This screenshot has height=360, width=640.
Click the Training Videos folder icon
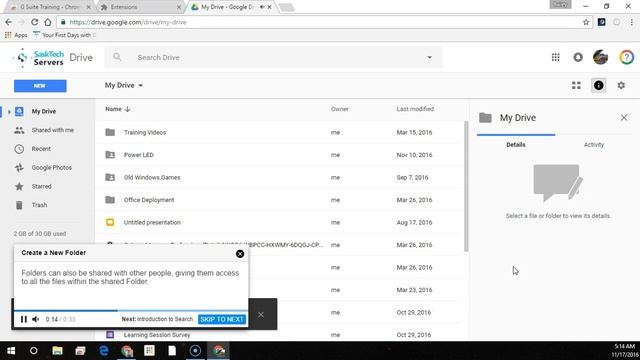pos(110,132)
